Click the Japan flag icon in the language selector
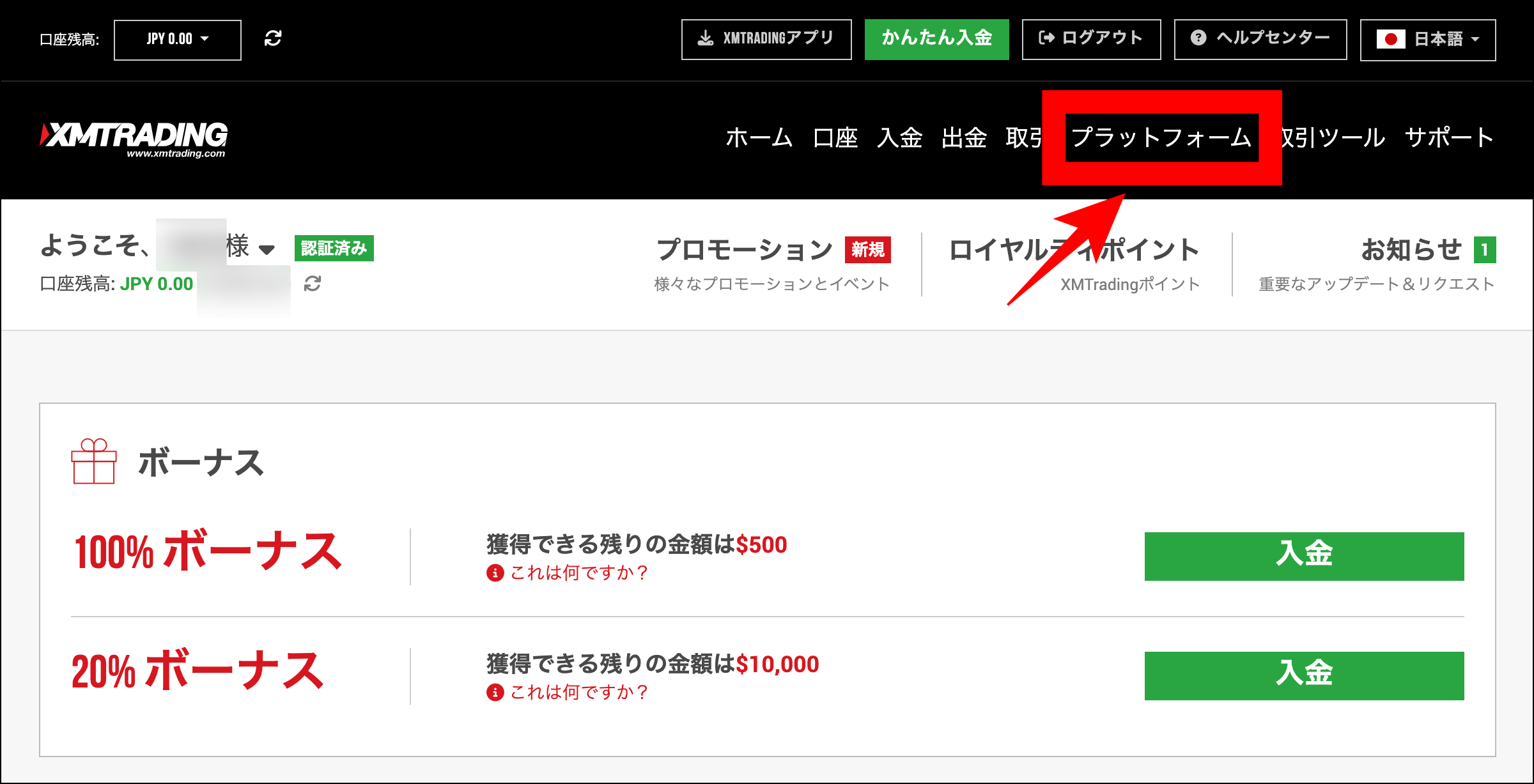This screenshot has height=784, width=1534. click(1391, 39)
